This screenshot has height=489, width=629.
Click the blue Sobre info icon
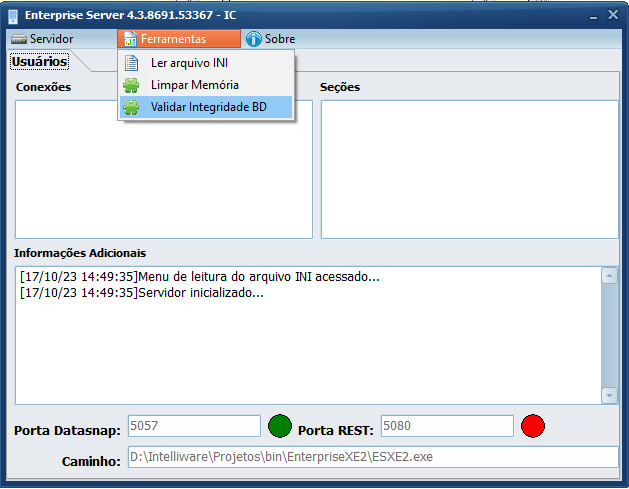[253, 39]
